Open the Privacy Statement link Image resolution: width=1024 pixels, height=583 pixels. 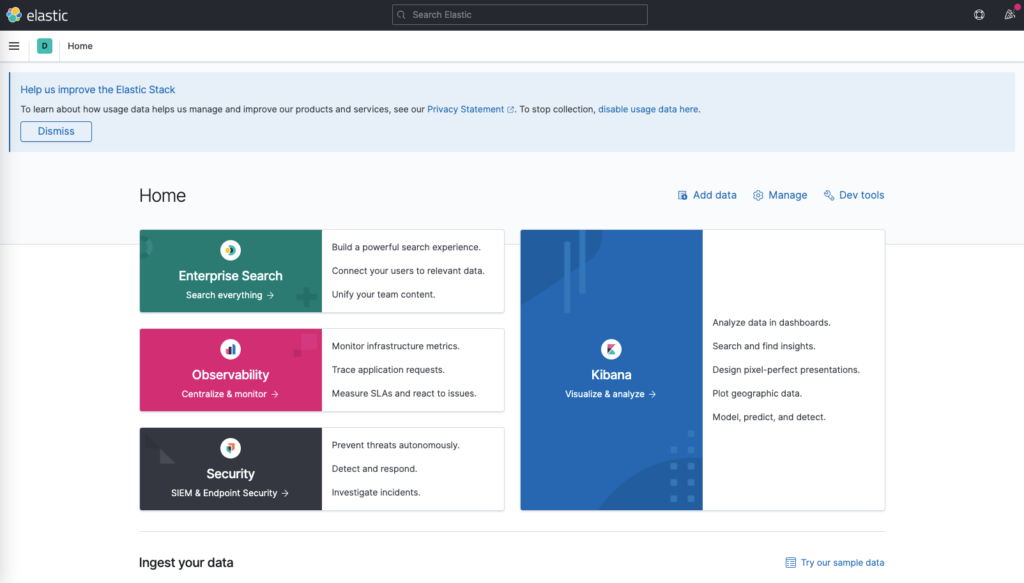[466, 109]
